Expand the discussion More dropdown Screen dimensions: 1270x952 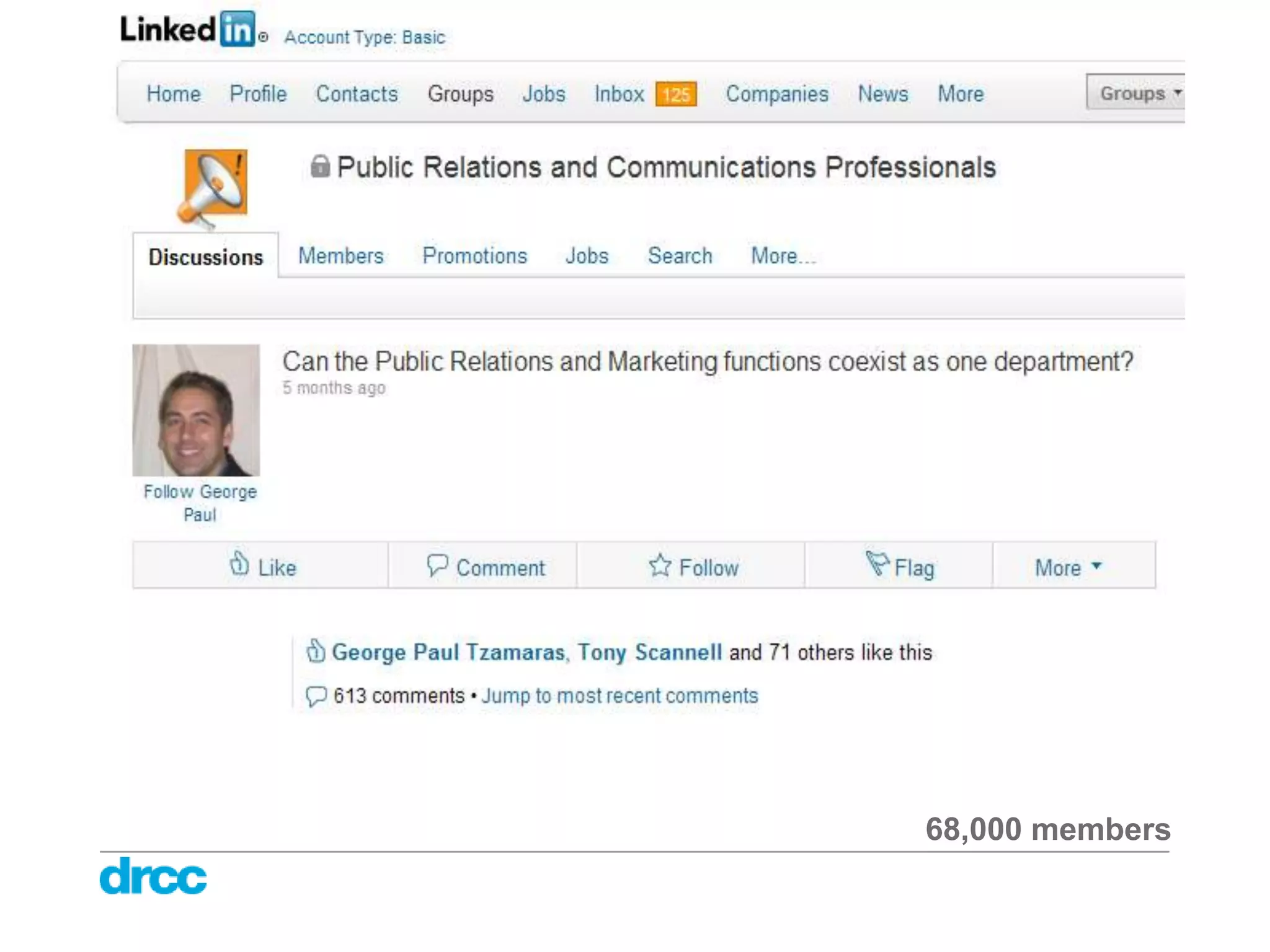(x=1068, y=566)
